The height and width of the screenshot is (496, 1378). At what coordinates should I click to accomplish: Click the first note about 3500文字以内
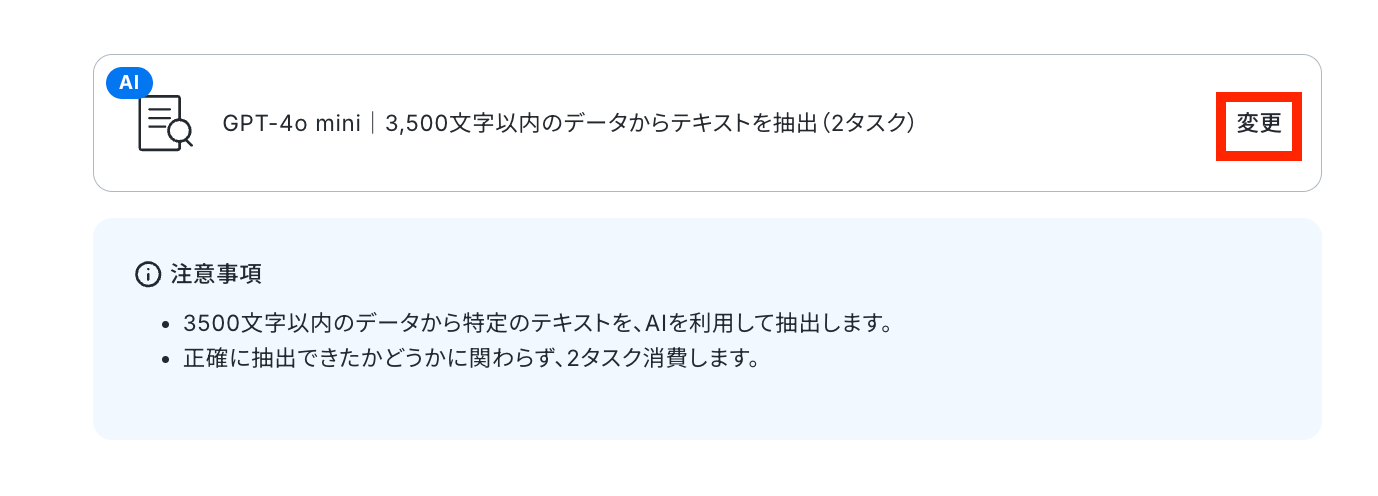click(x=537, y=324)
